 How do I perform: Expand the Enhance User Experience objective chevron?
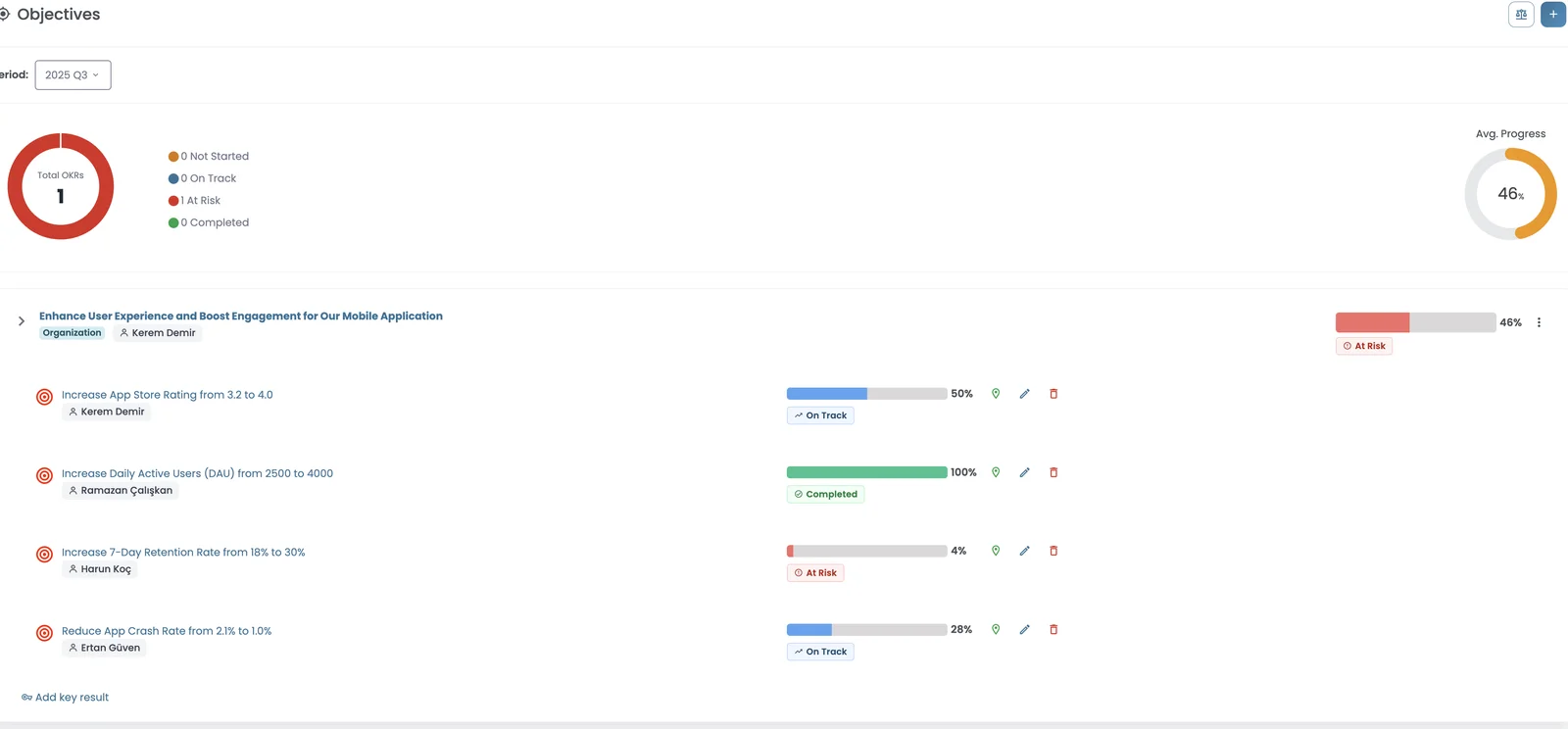point(22,321)
